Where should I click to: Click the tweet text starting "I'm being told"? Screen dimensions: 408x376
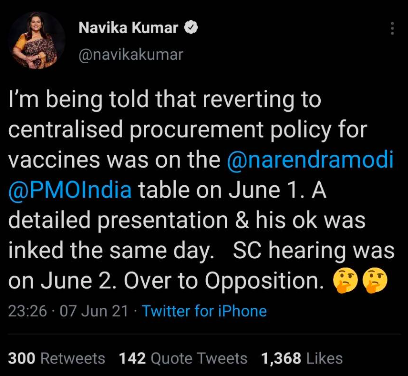pos(201,190)
